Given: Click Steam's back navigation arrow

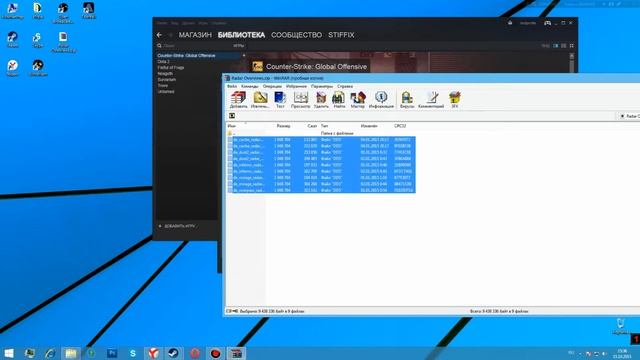Looking at the screenshot, I should tap(160, 35).
